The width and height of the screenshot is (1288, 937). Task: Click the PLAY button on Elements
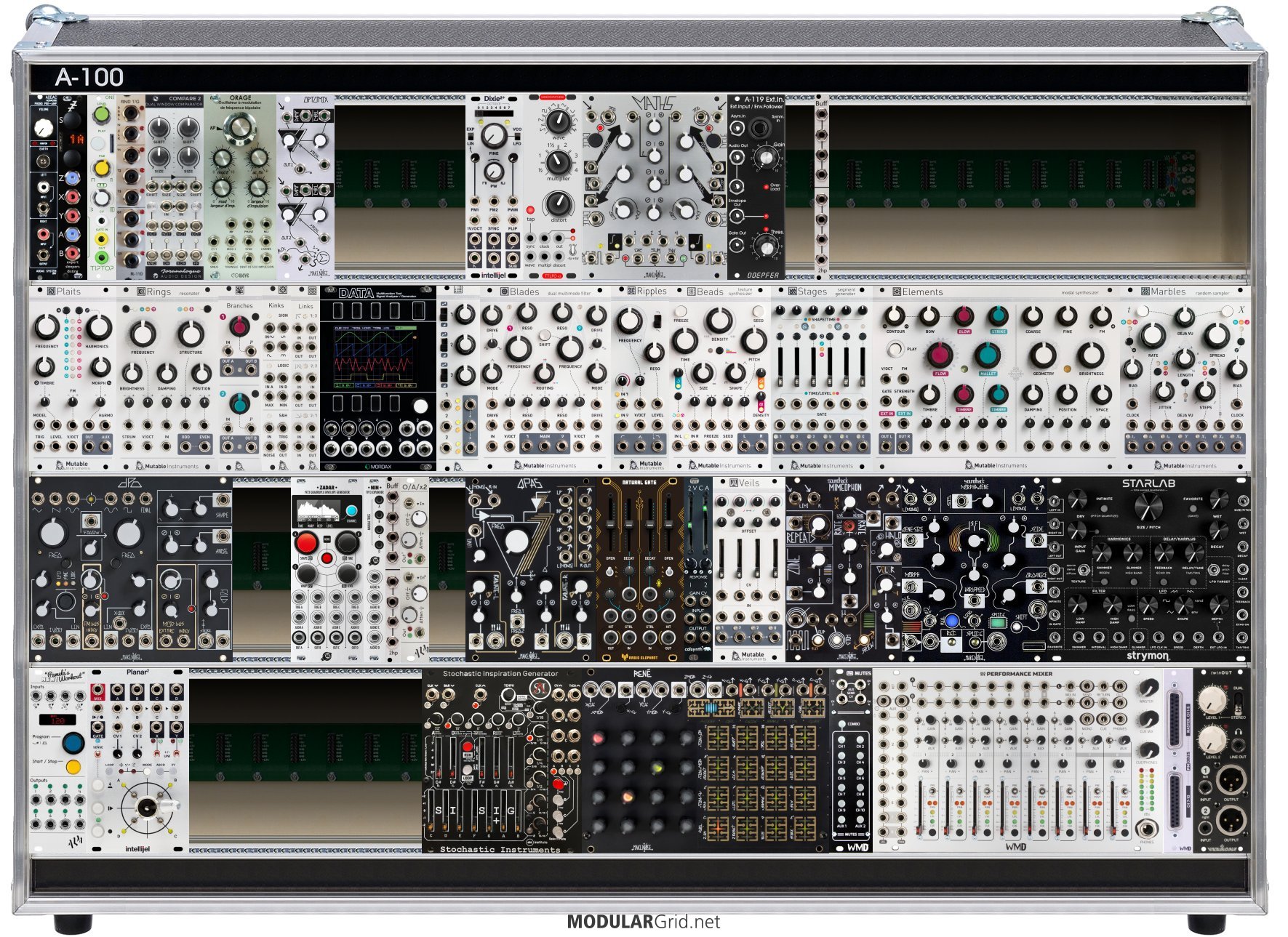click(895, 350)
